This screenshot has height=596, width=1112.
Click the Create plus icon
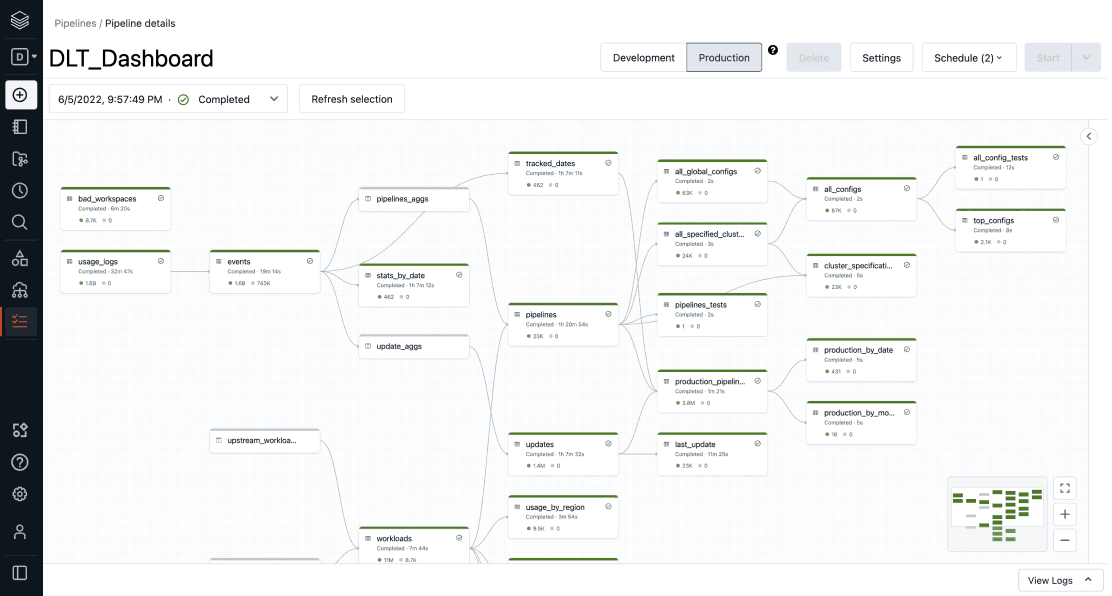coord(20,94)
